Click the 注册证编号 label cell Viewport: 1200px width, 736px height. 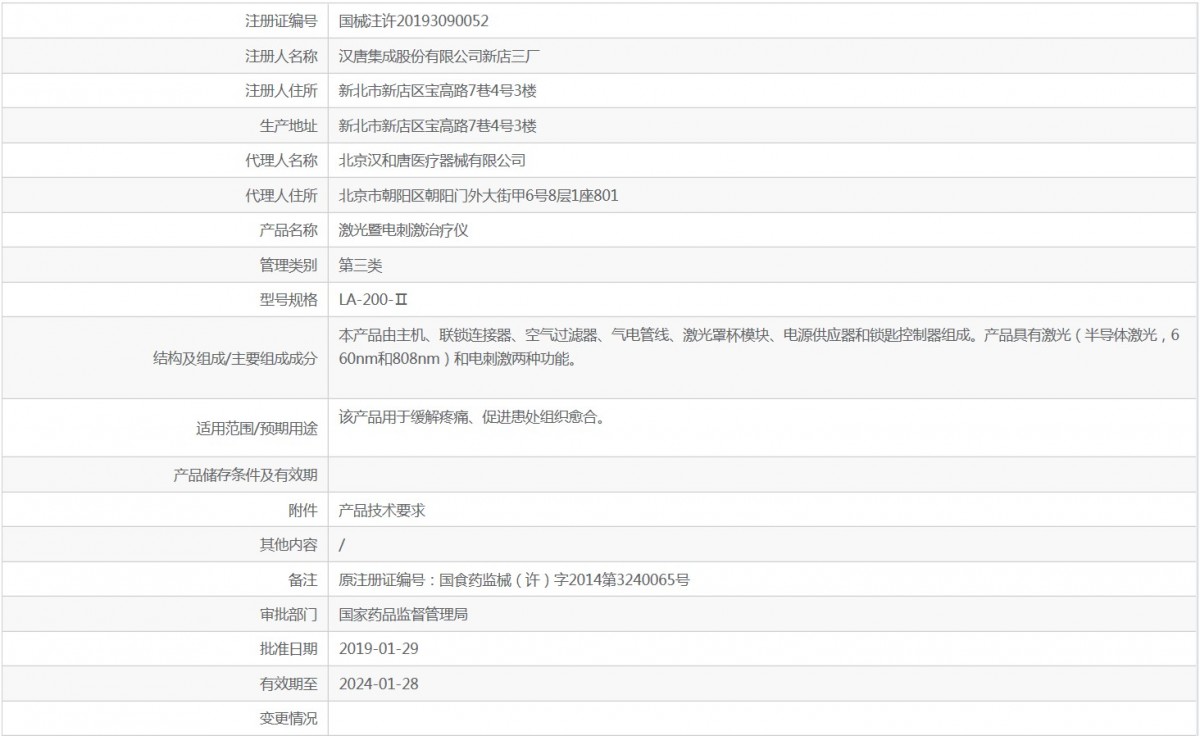tap(282, 20)
